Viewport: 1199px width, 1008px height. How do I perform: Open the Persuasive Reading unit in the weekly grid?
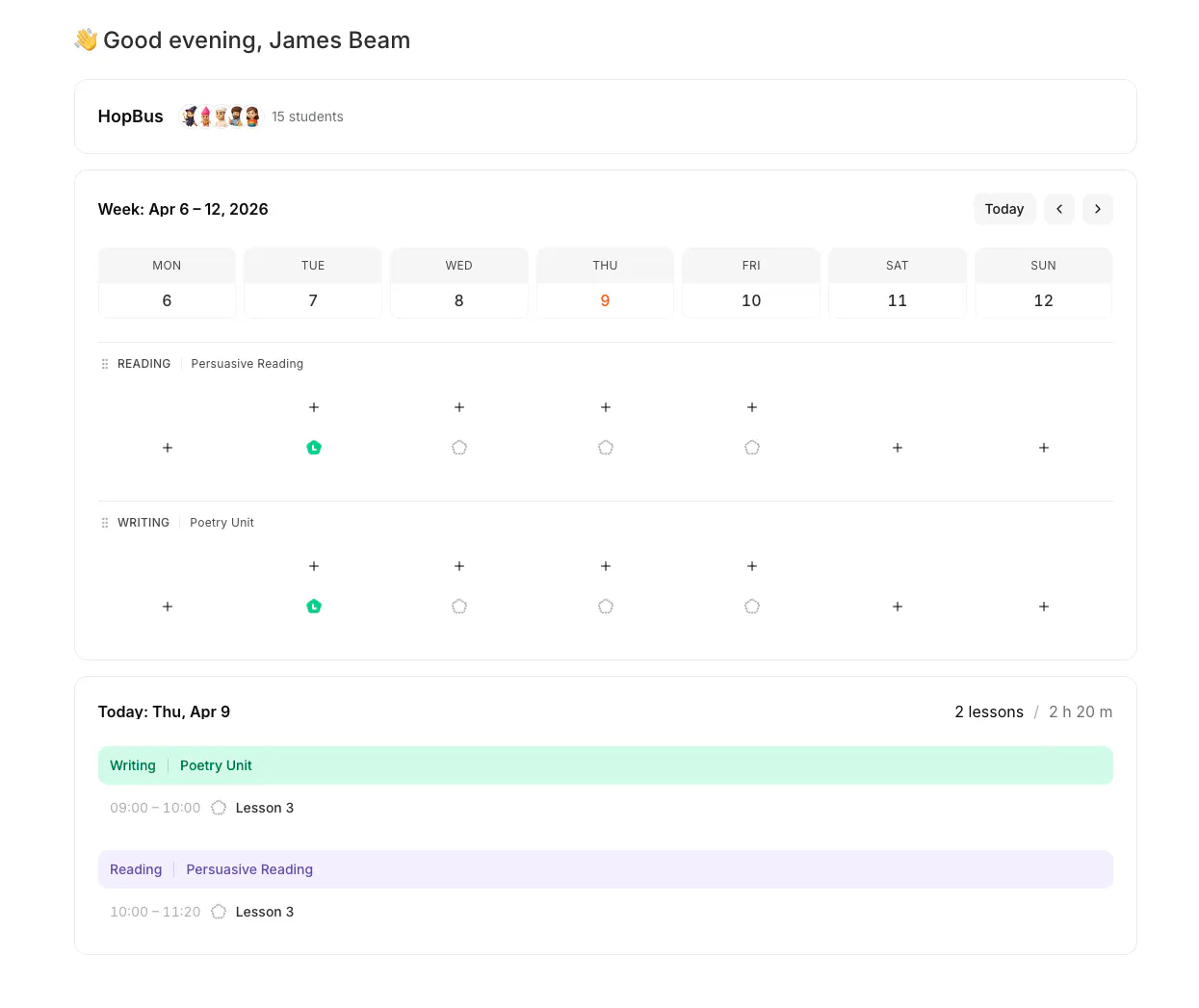(x=248, y=364)
